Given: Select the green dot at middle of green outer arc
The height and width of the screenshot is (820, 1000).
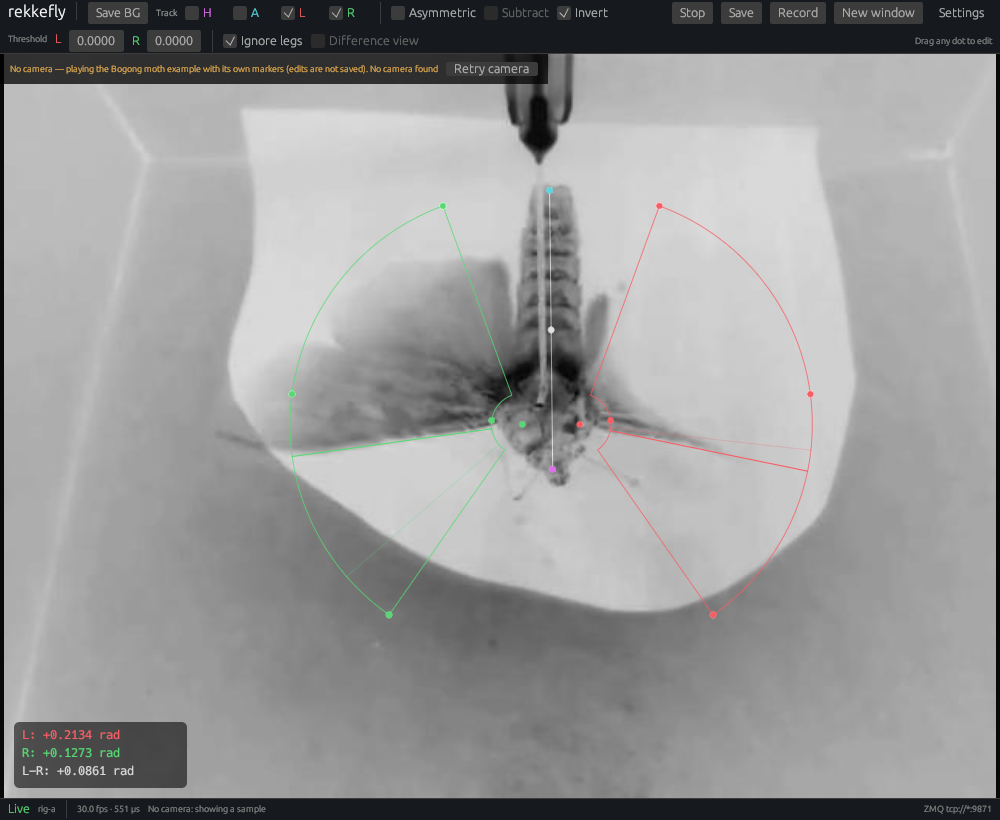Looking at the screenshot, I should (292, 394).
